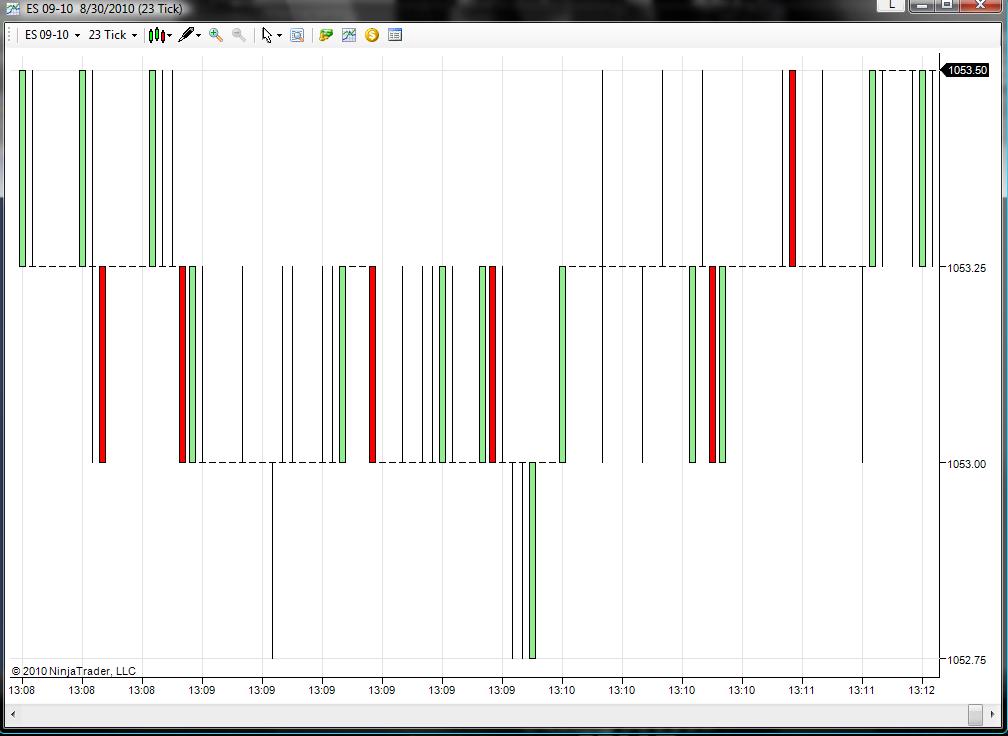Click the horizontal scrollbar thumb

[x=975, y=714]
